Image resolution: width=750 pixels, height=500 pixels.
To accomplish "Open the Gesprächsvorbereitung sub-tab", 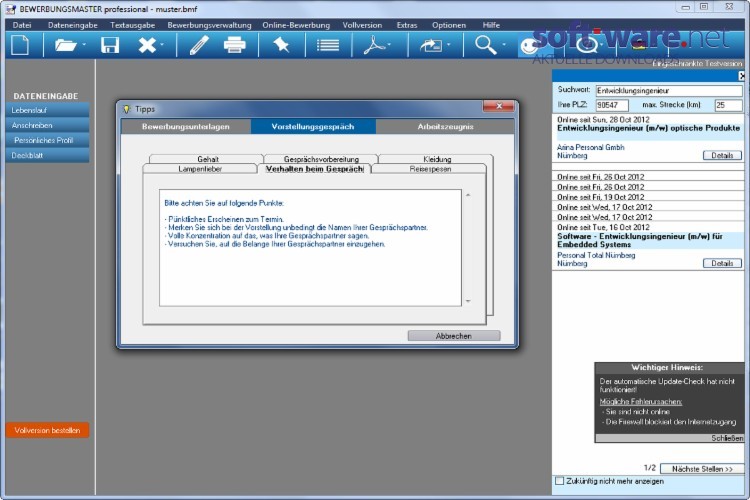I will (321, 159).
